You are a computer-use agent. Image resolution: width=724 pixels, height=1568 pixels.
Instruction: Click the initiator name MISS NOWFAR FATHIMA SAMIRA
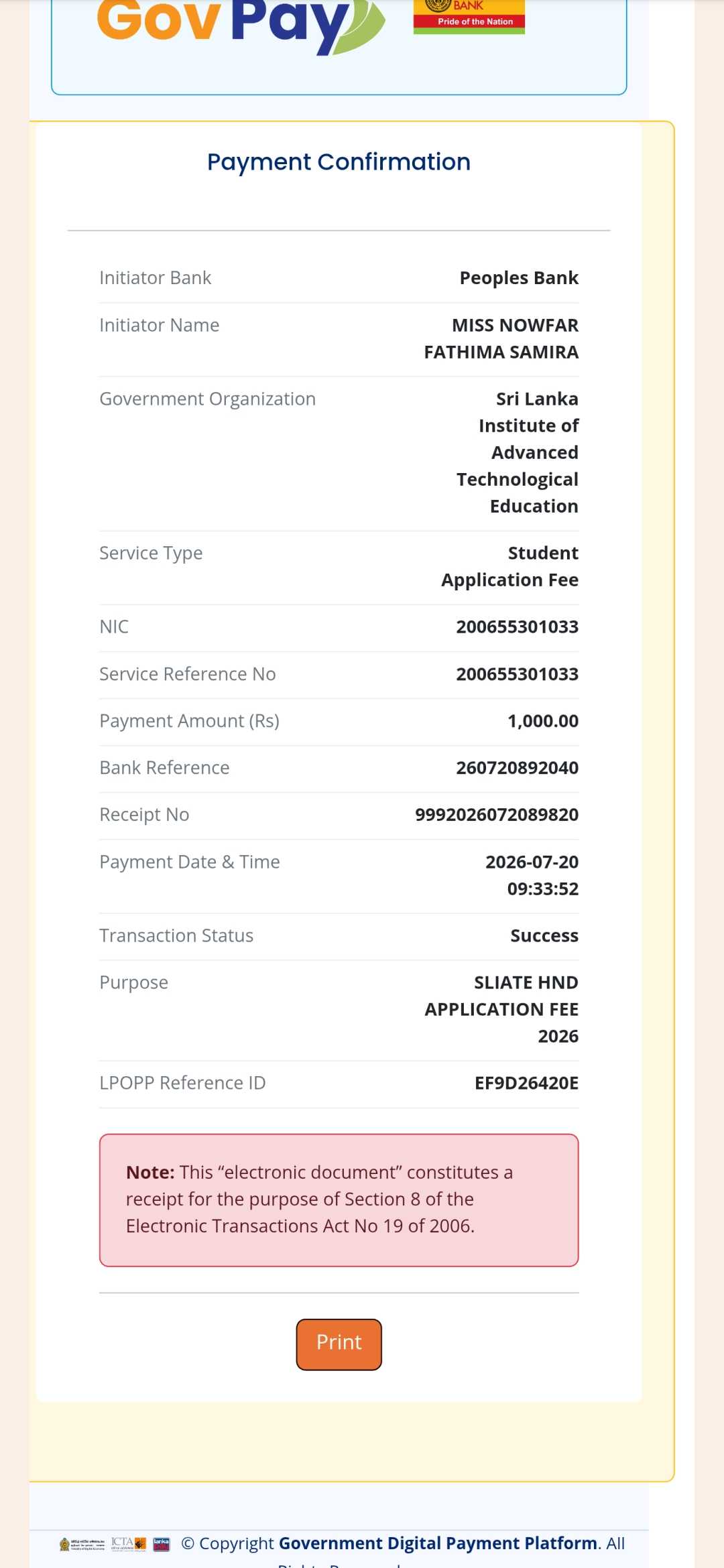(x=501, y=339)
